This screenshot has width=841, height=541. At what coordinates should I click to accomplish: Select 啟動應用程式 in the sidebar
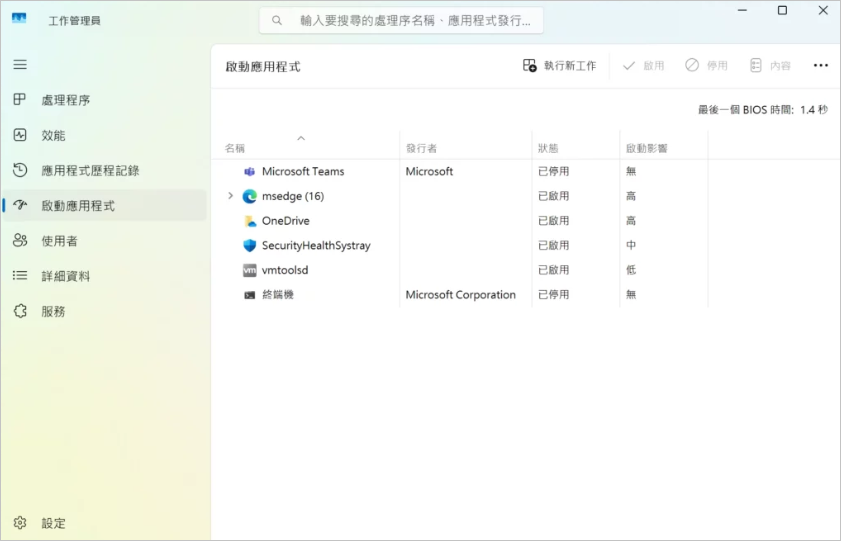coord(105,205)
